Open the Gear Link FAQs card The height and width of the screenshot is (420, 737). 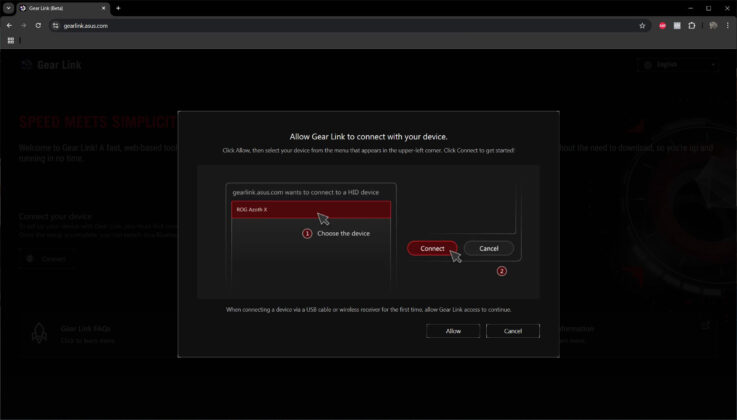point(99,334)
